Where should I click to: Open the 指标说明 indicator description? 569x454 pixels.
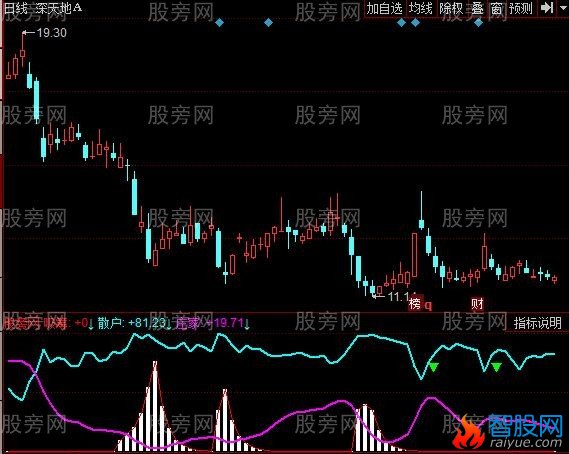click(x=537, y=323)
